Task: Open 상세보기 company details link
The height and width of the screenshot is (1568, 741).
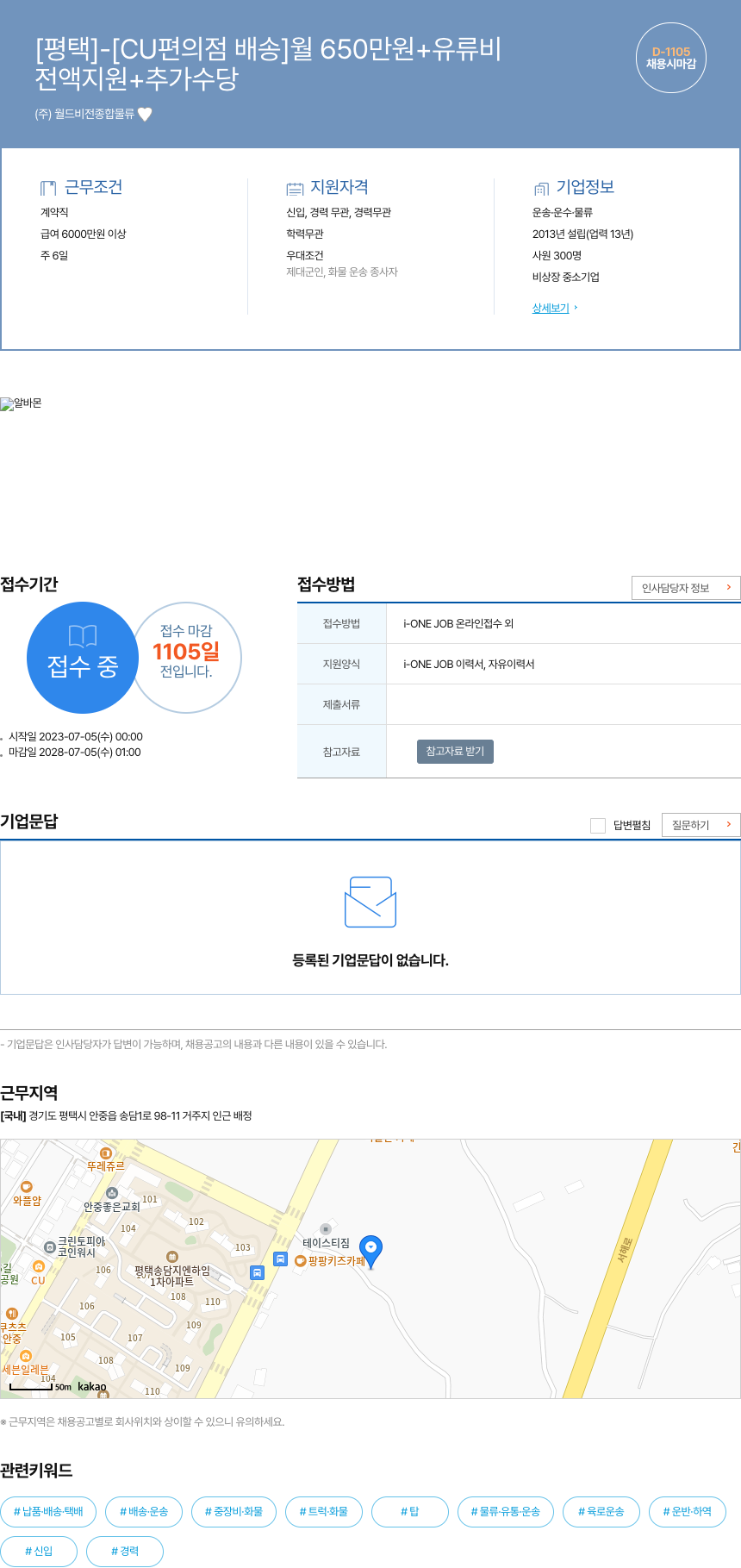Action: coord(551,308)
